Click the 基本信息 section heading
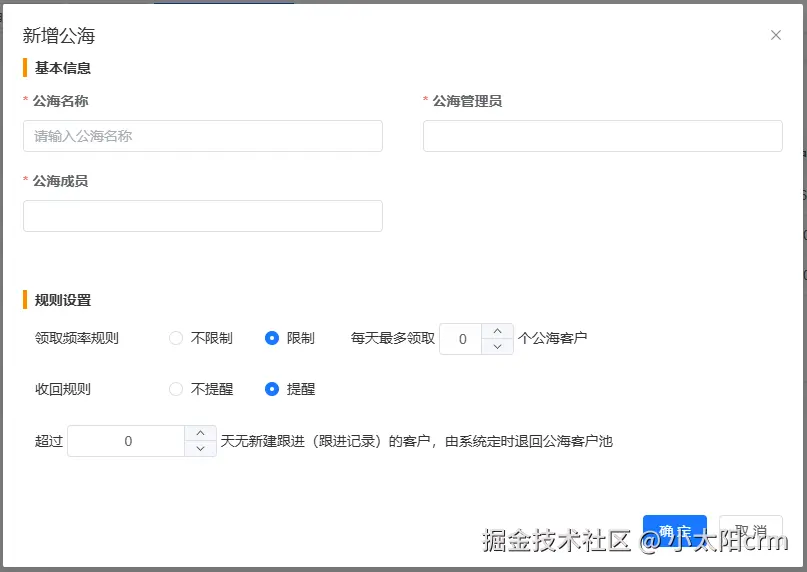The image size is (807, 572). (63, 68)
